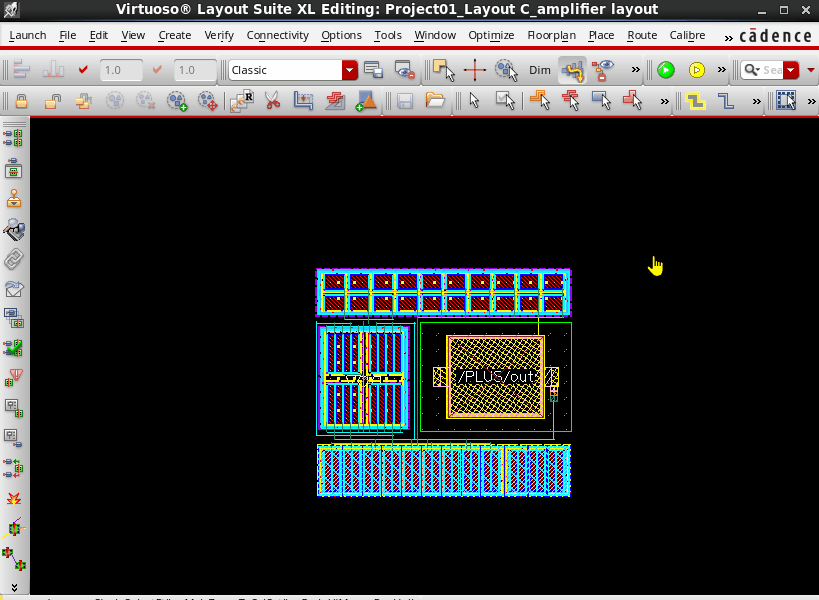
Task: Click the red crosshair tool icon
Action: coord(474,70)
